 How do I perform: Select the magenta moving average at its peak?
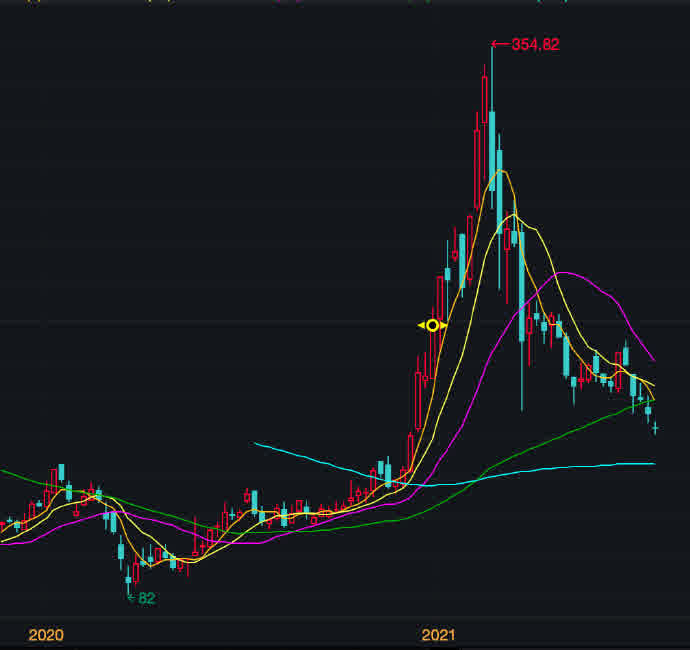point(565,272)
